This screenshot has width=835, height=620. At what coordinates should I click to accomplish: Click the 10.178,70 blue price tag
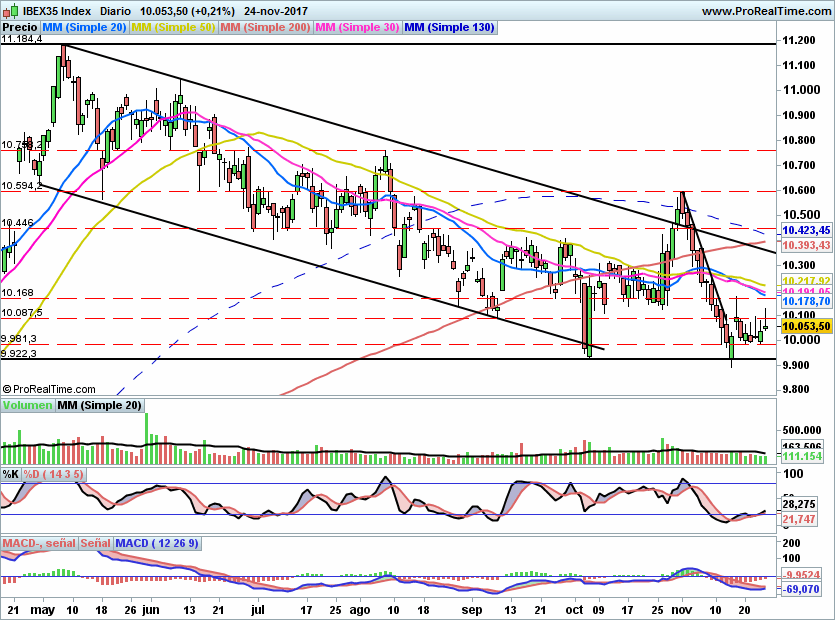pos(806,301)
